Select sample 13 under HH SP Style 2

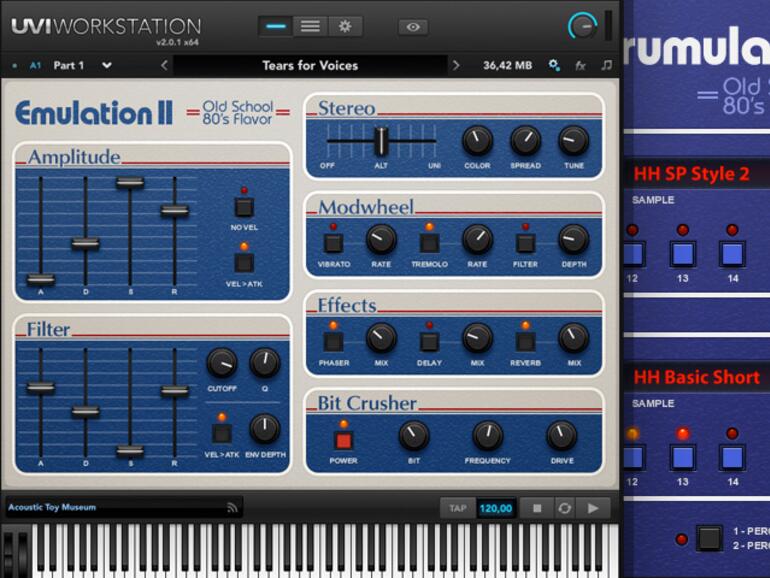pyautogui.click(x=683, y=254)
